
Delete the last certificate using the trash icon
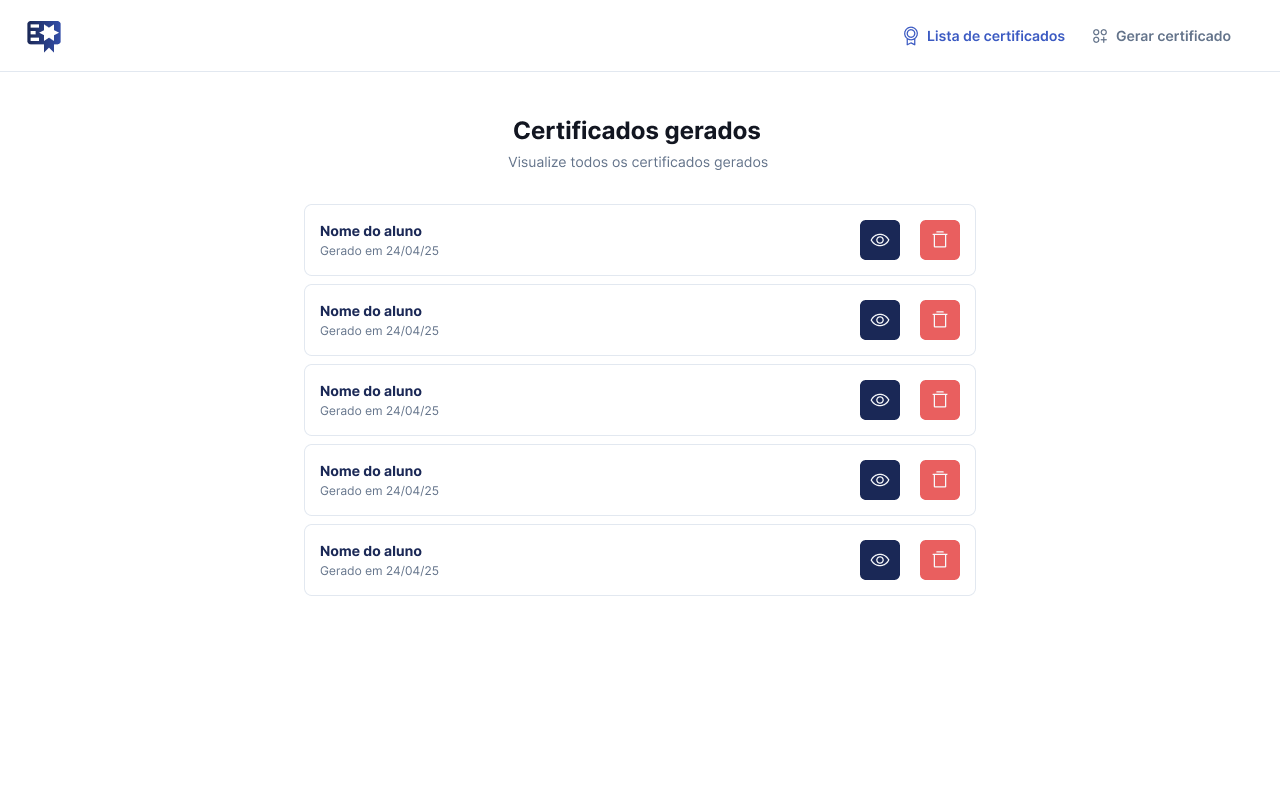point(940,560)
